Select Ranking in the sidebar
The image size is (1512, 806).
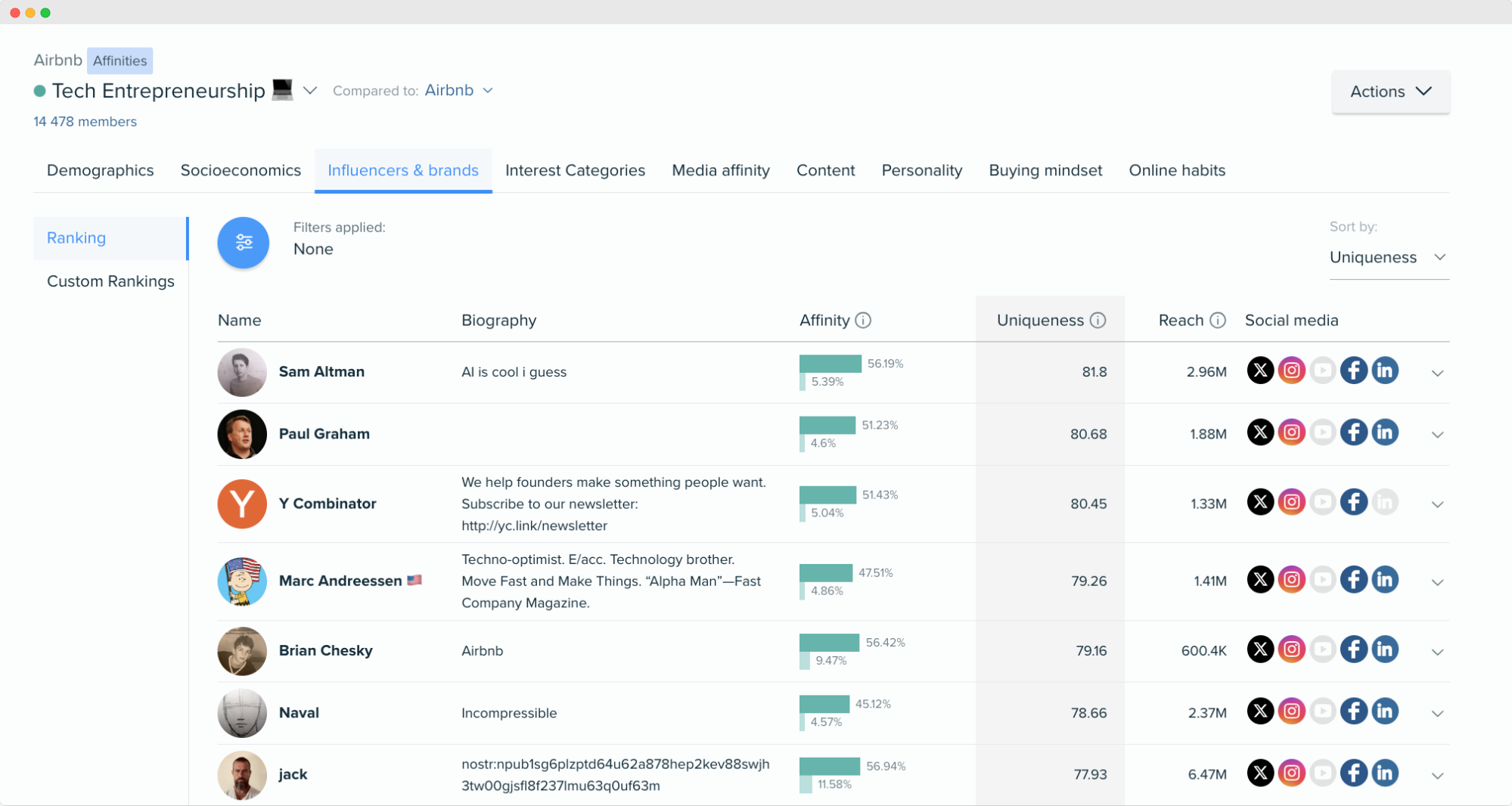(110, 238)
